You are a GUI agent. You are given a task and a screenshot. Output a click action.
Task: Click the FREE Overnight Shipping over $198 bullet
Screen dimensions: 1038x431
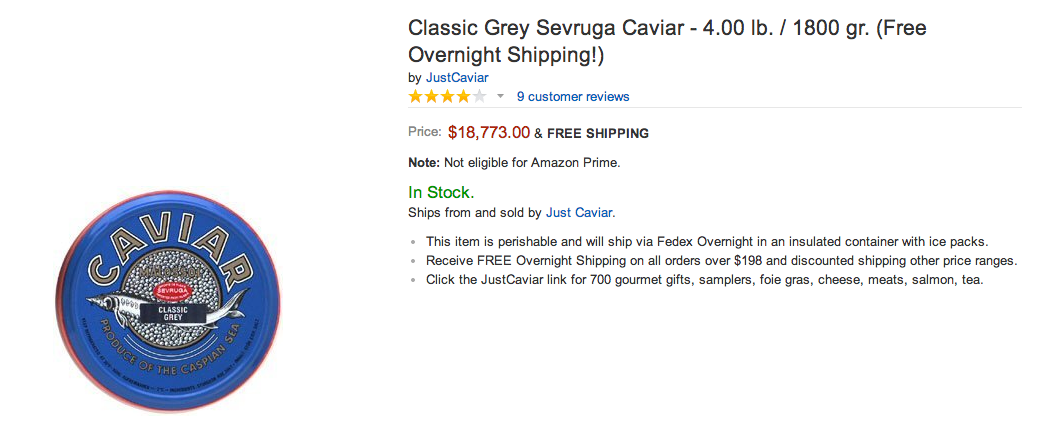[x=721, y=261]
